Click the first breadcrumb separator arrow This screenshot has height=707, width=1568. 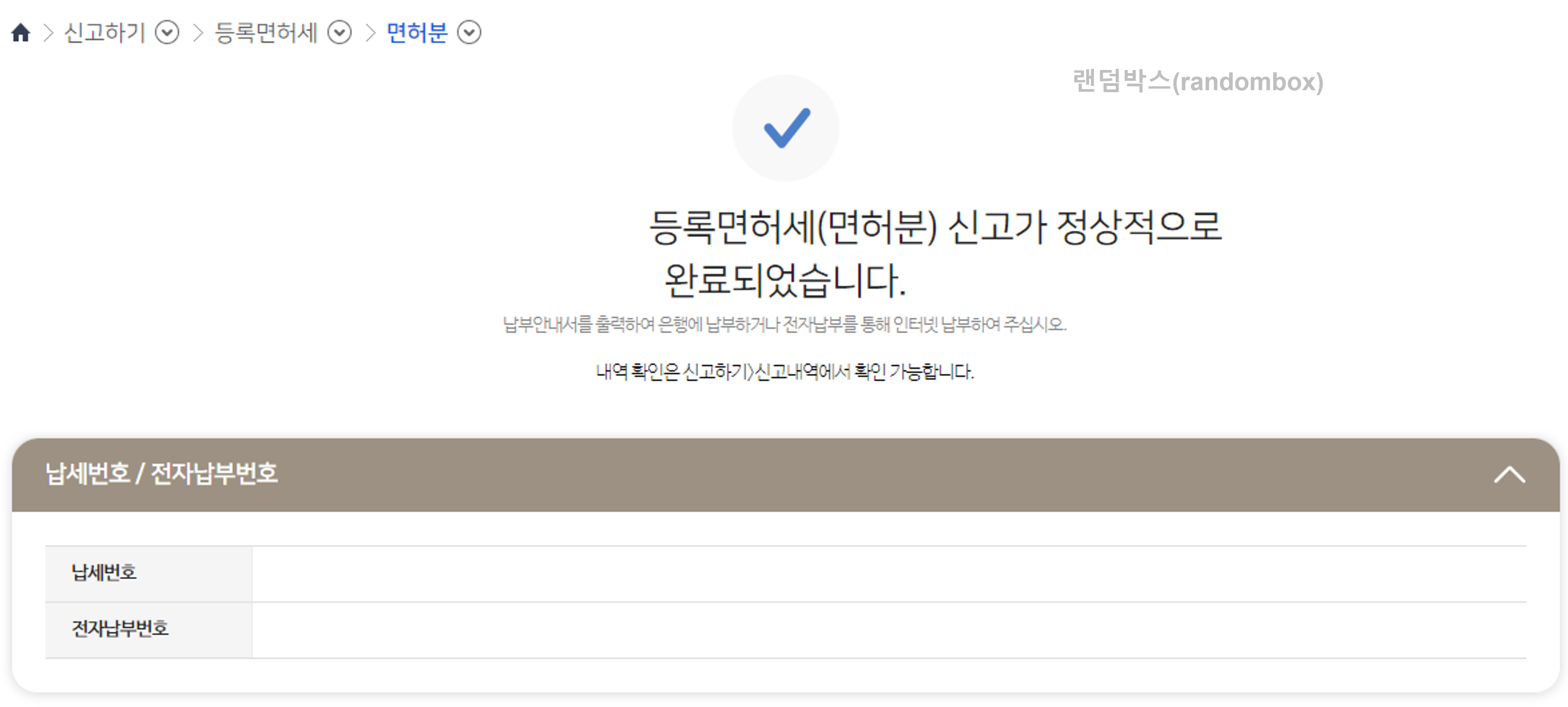(49, 33)
